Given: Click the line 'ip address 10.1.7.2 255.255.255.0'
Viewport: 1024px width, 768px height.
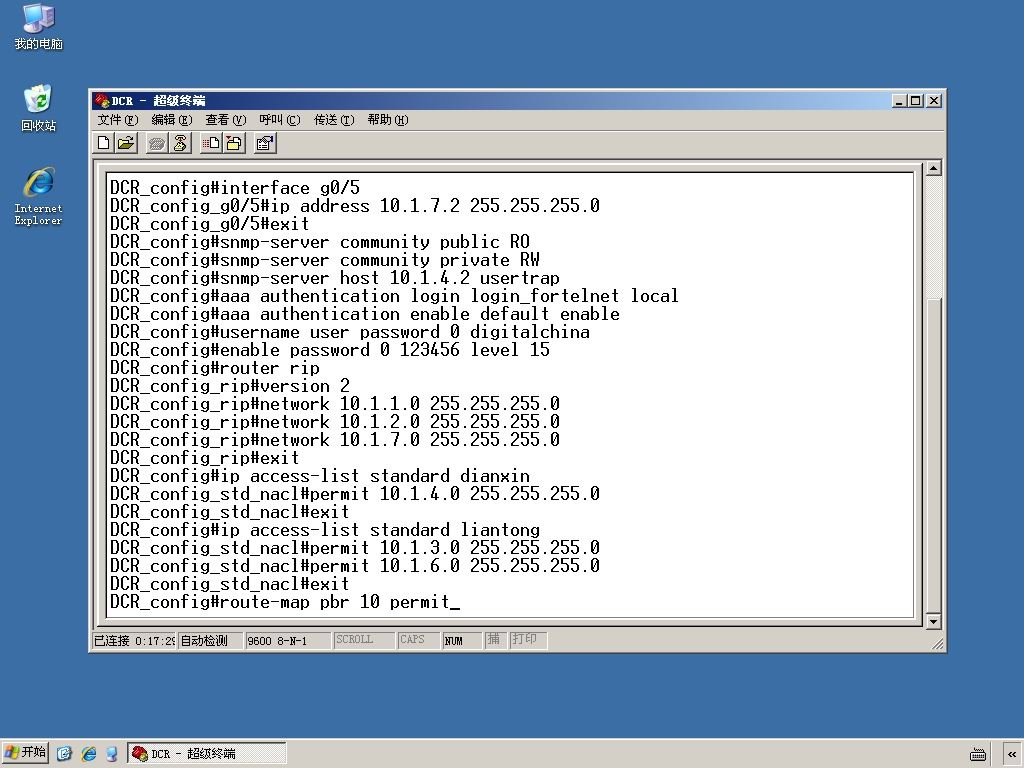Looking at the screenshot, I should [x=355, y=206].
